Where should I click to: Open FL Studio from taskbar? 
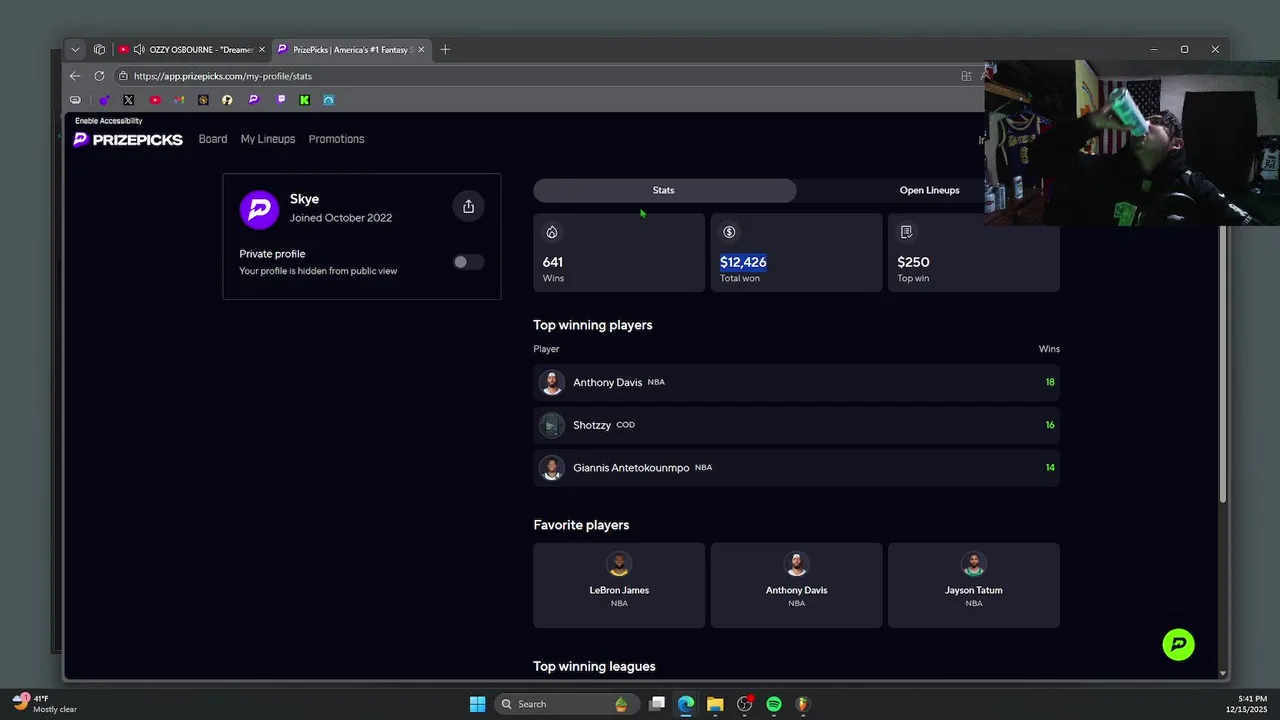803,704
